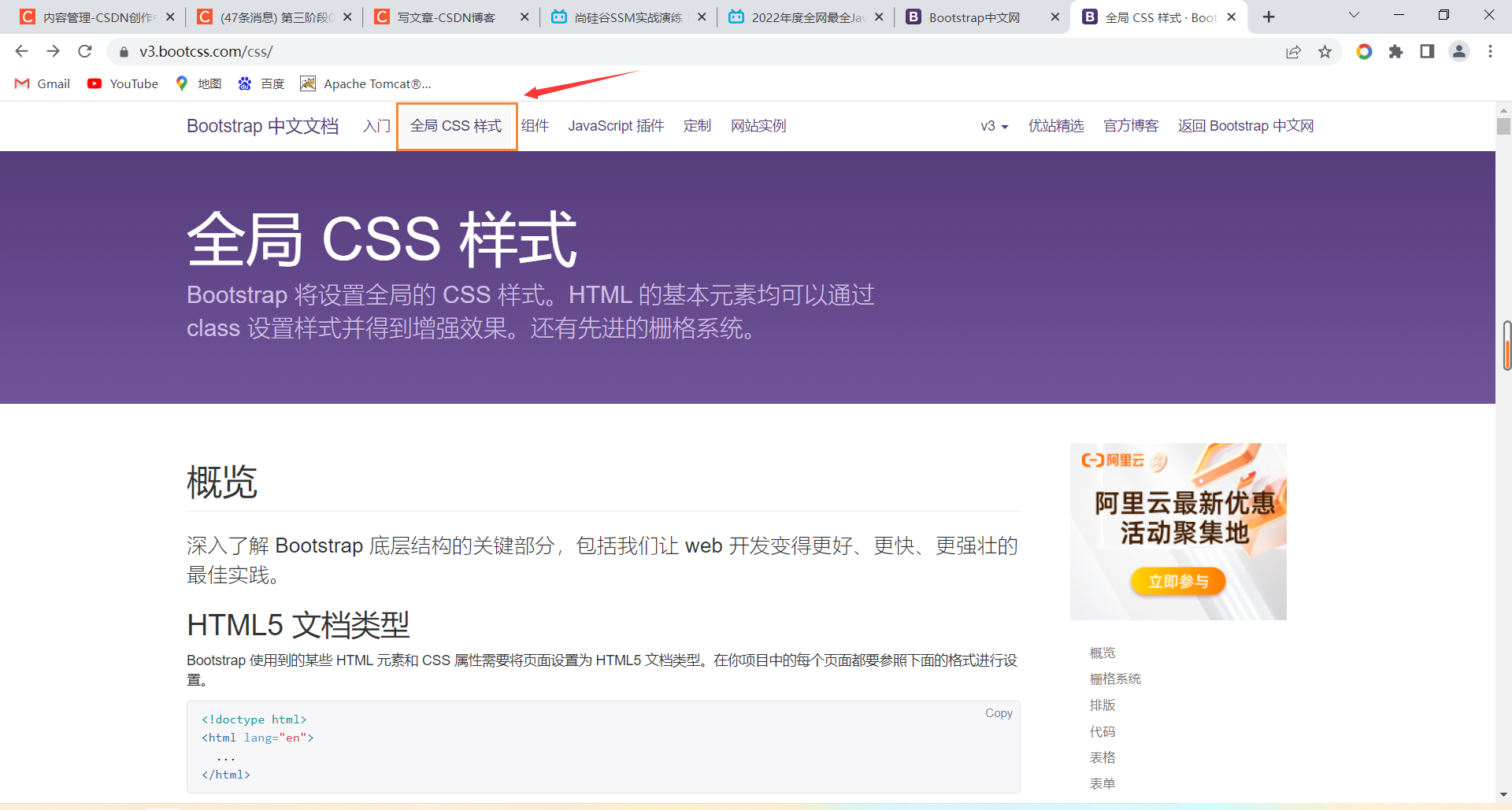Toggle the browser side panel icon
Screen dimensions: 1512x810
coord(1427,52)
